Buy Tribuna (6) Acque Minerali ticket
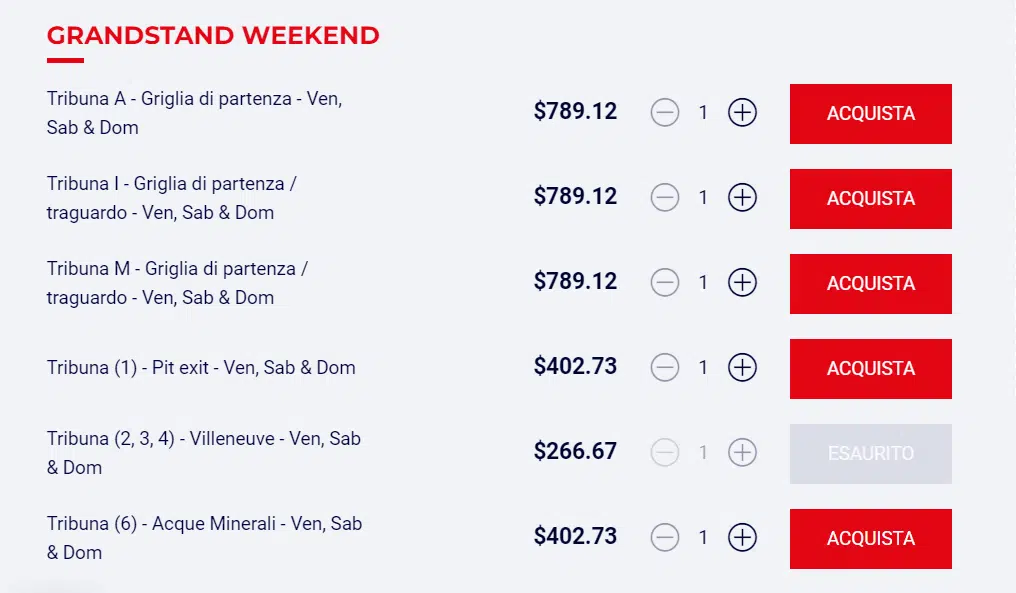 click(870, 539)
